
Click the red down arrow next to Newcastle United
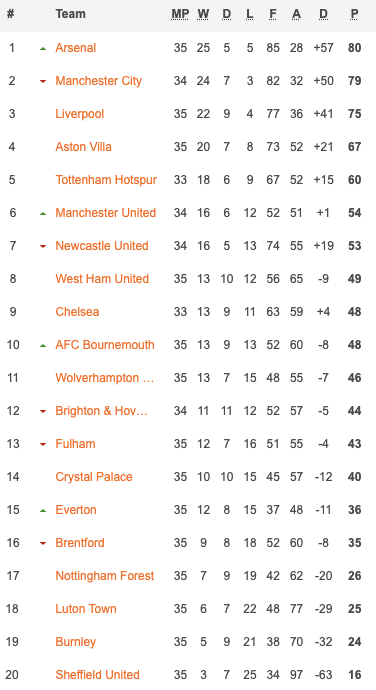43,246
